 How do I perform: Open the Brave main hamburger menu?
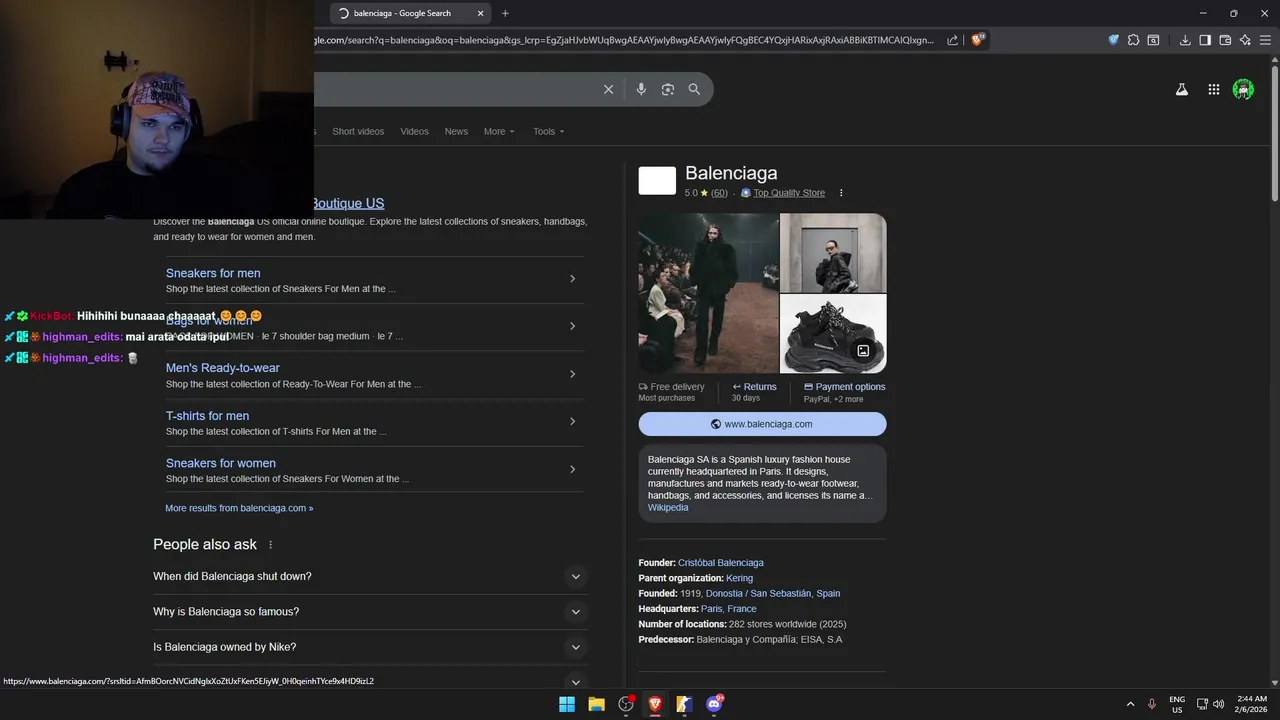pos(1266,40)
